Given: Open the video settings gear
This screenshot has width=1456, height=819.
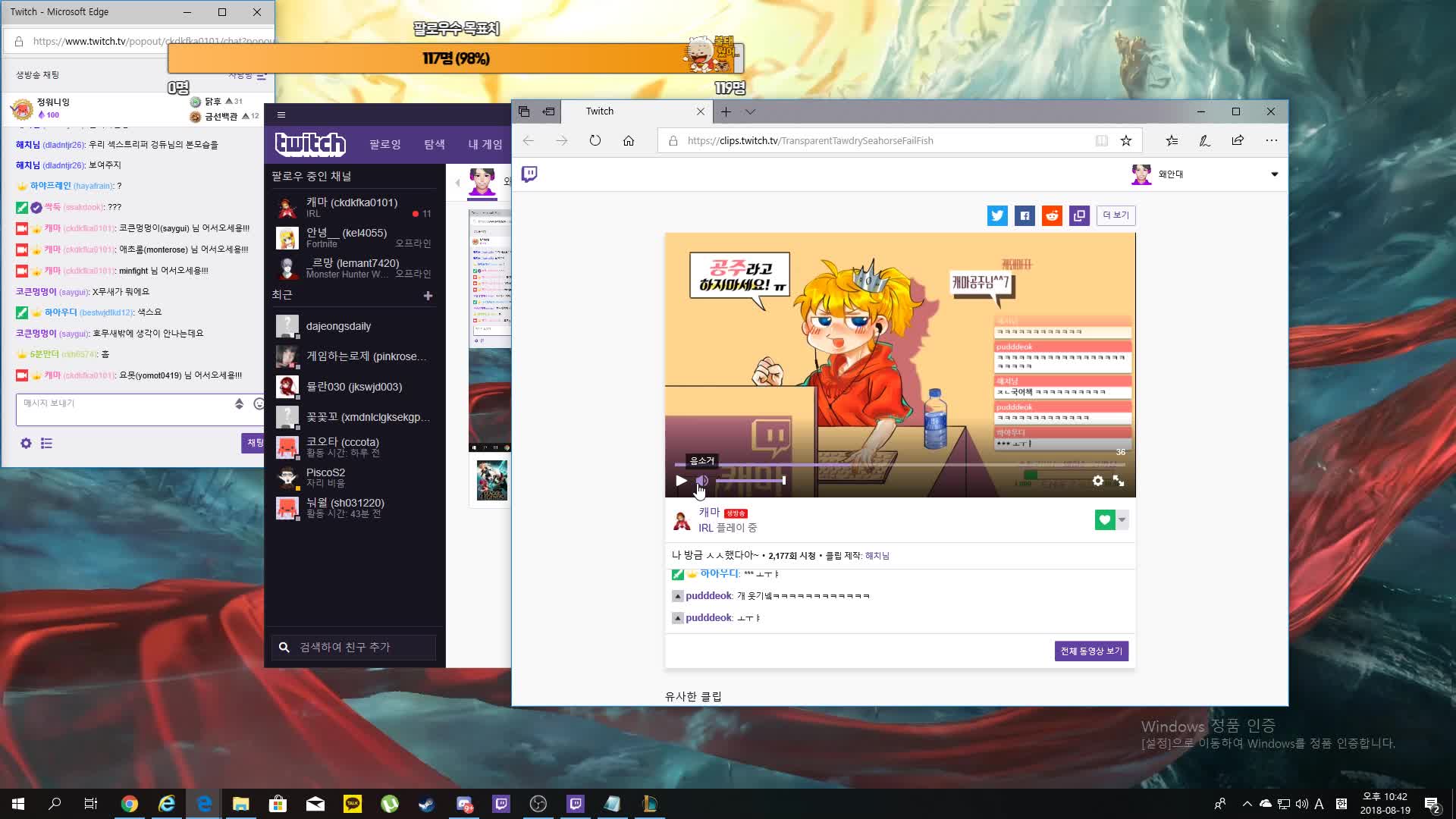Looking at the screenshot, I should pos(1097,481).
